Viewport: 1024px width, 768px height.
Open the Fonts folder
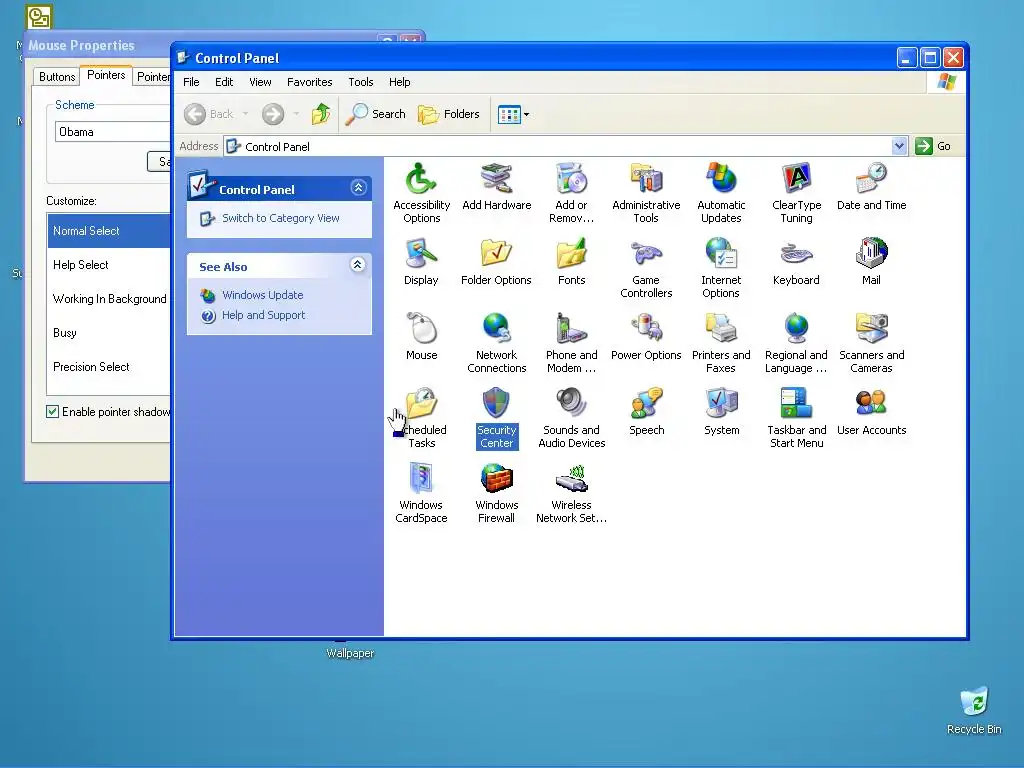click(x=571, y=262)
